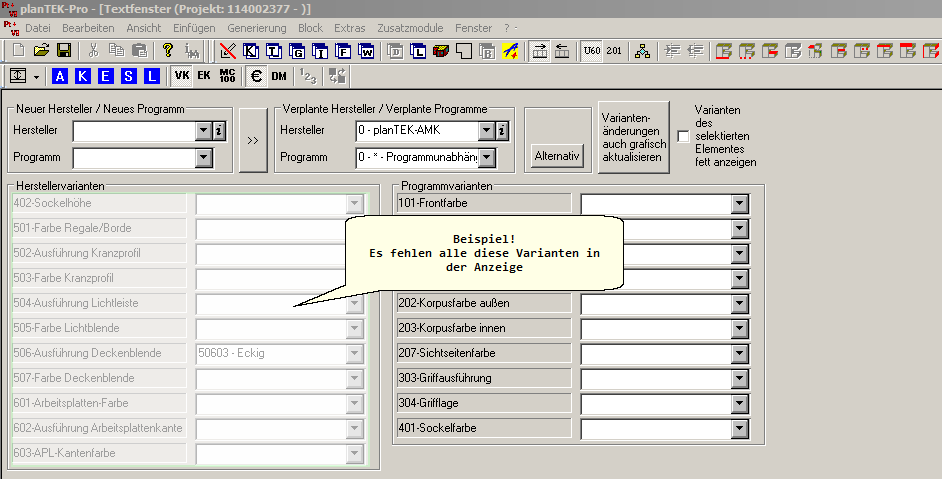Screen dimensions: 942x479
Task: Toggle the VK price mode button
Action: (181, 76)
